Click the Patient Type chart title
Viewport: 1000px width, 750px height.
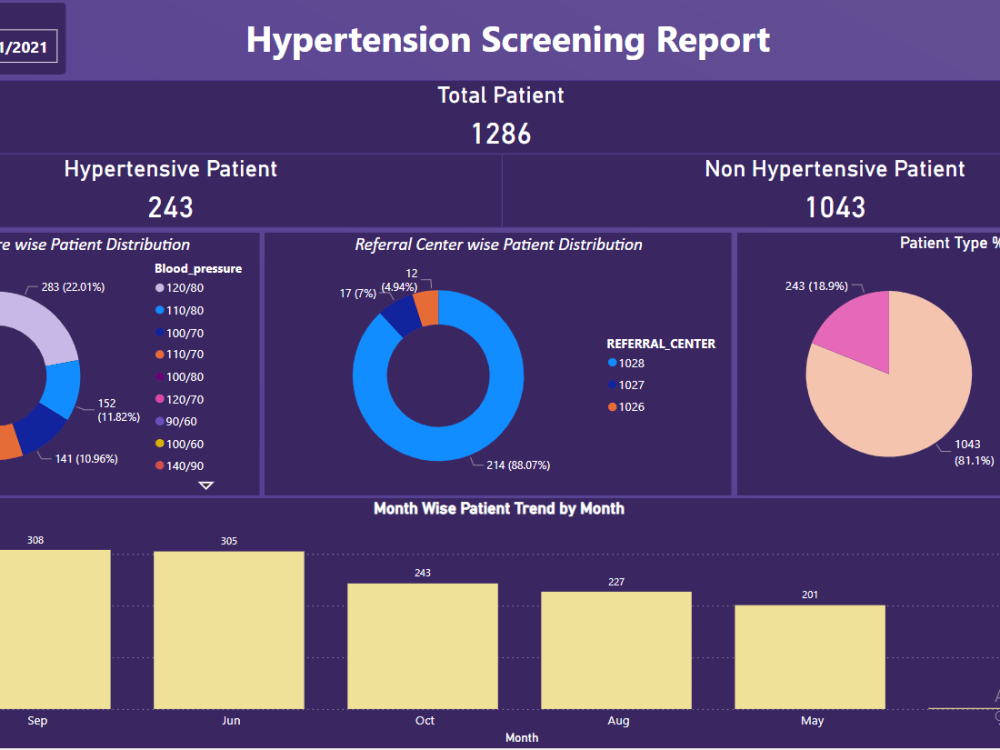950,243
